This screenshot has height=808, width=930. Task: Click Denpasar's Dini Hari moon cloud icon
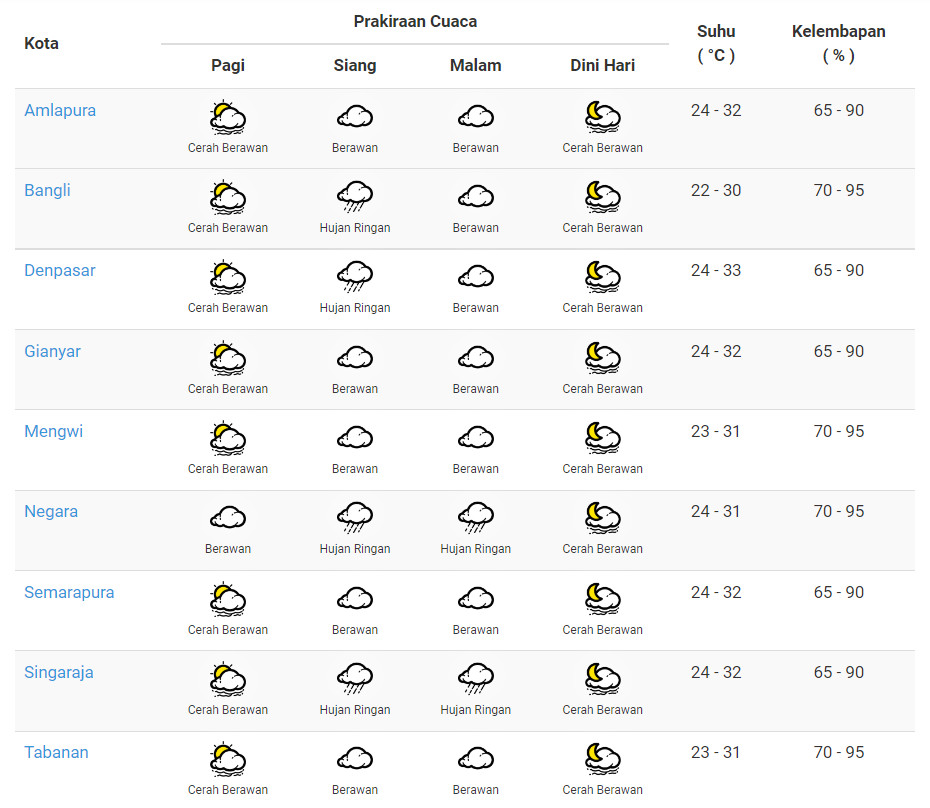click(x=602, y=278)
